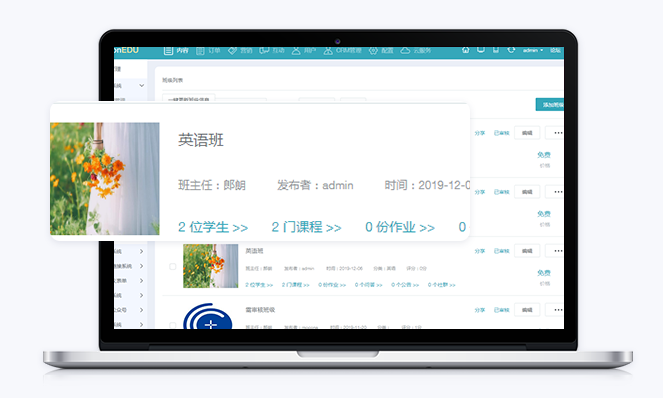
Task: Click the 营销 marketing tag icon
Action: (232, 51)
